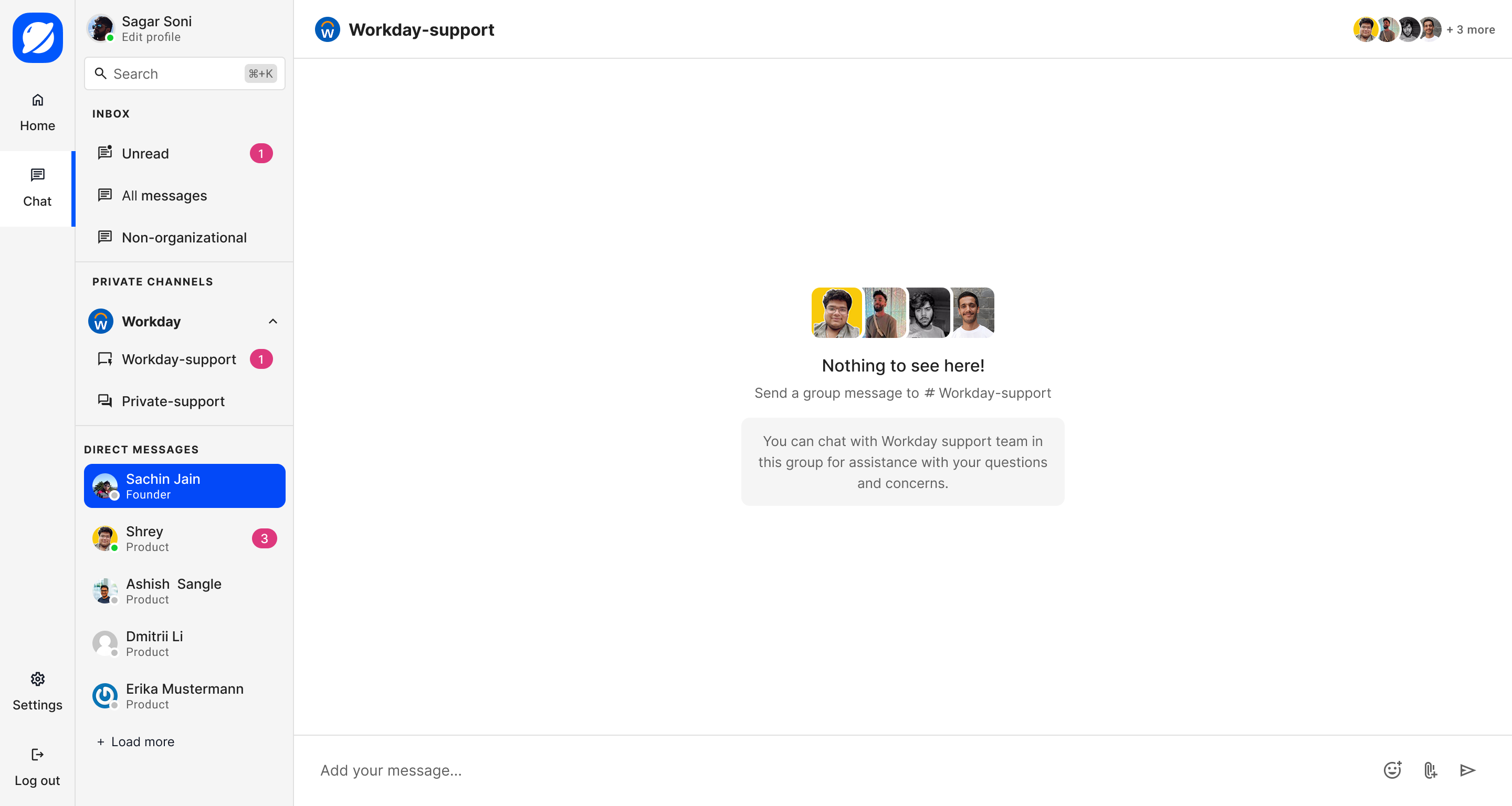Click the All messages icon
Screen dimensions: 1512x806
click(105, 195)
